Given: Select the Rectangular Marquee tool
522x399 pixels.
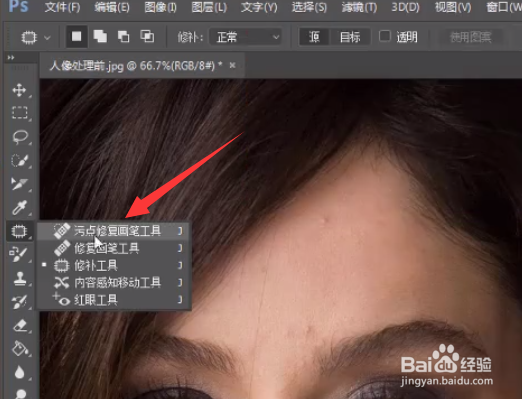Looking at the screenshot, I should (x=19, y=113).
